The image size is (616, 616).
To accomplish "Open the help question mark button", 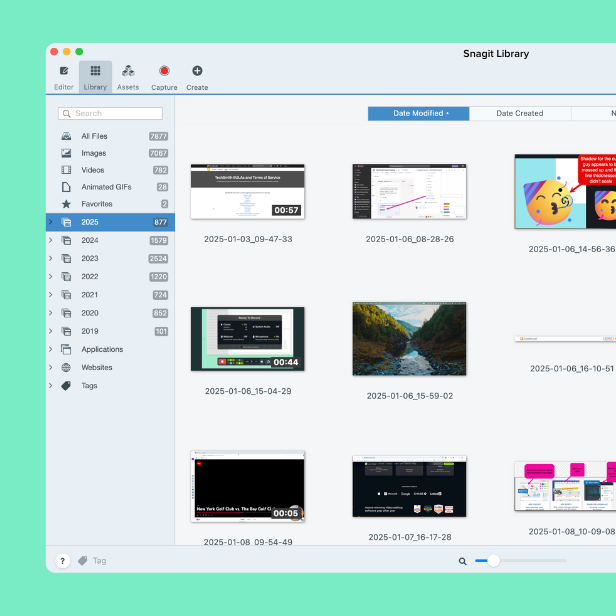I will [62, 561].
